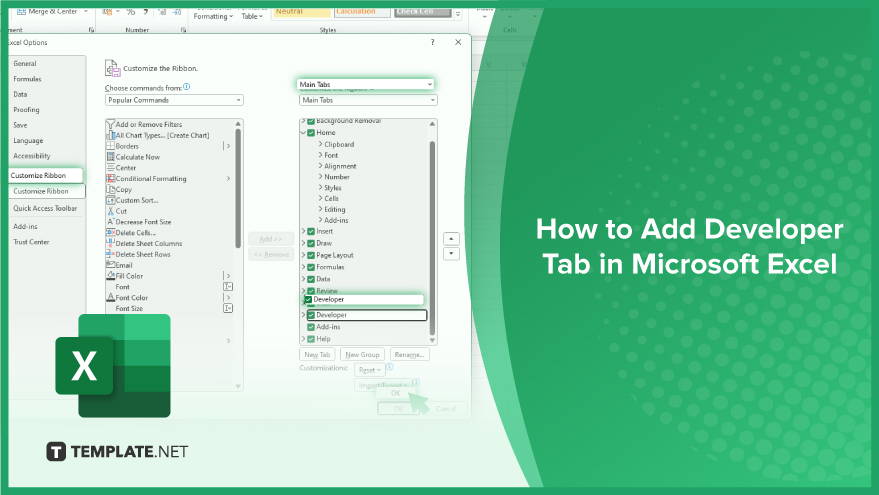Screen dimensions: 879x495
Task: Choose the Calculate Now calculator icon
Action: pos(110,157)
